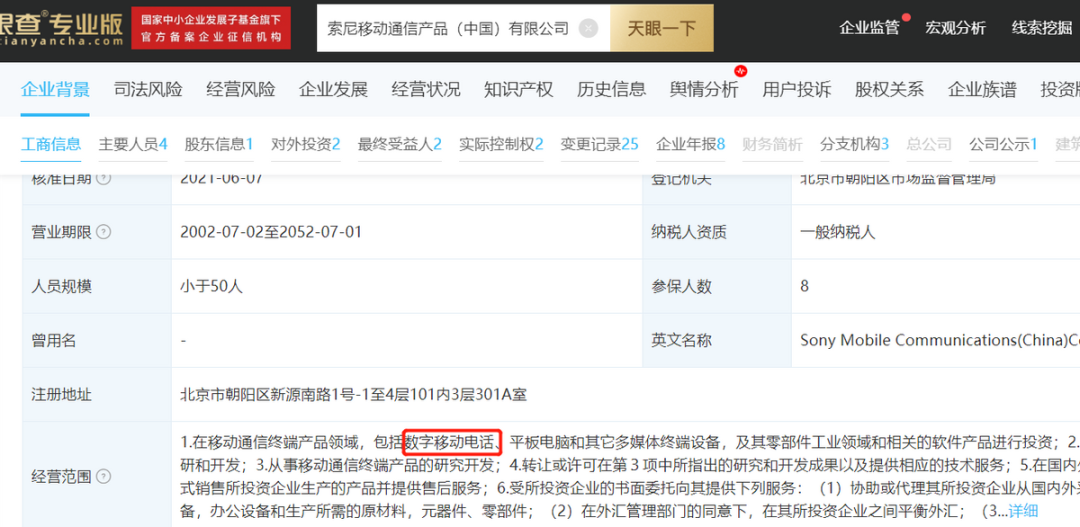Select the registered address 北京市朝阳区新源南路1号

pyautogui.click(x=353, y=395)
